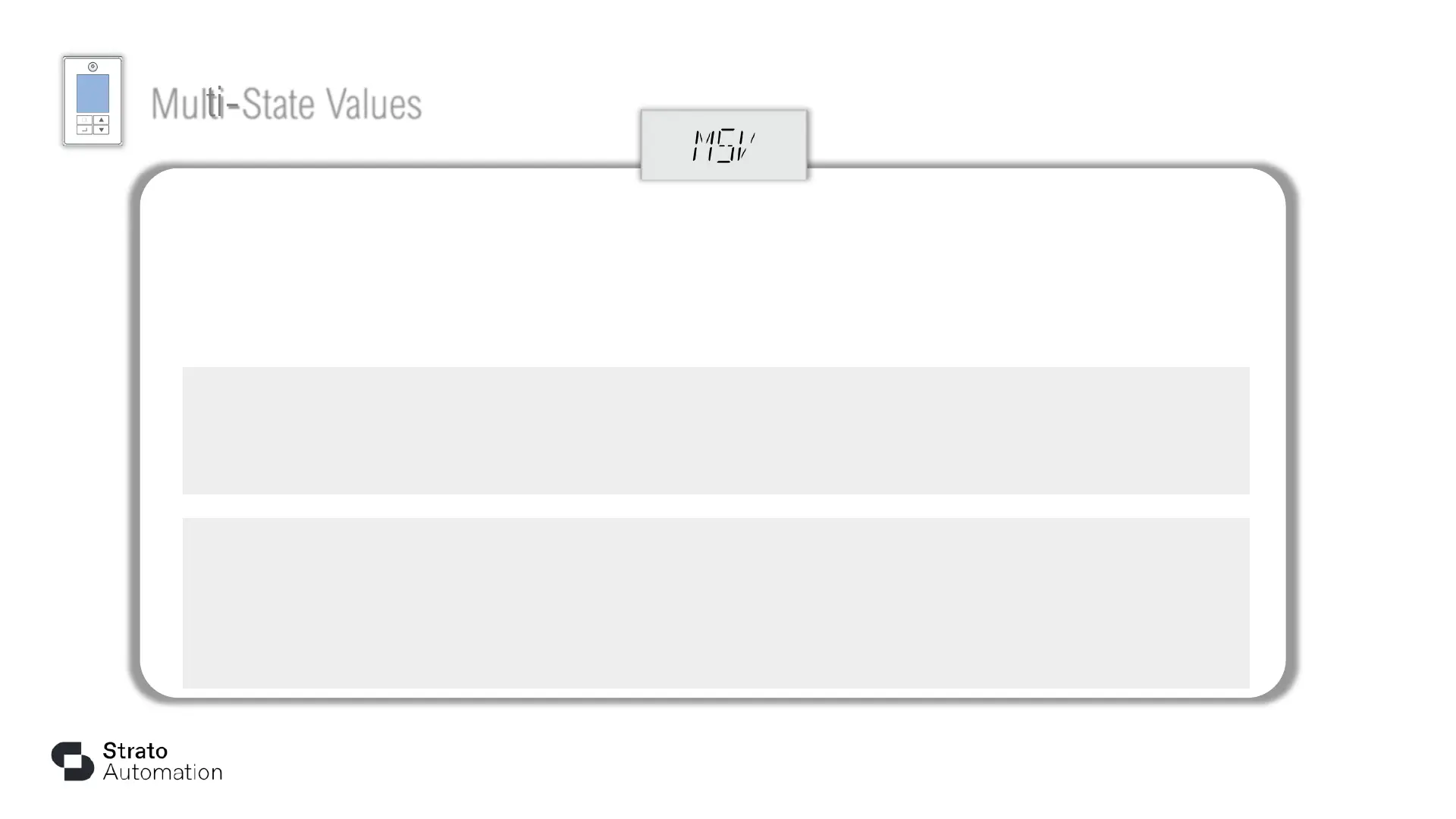Click the letter S in the MSV display
This screenshot has width=1456, height=819.
click(725, 146)
